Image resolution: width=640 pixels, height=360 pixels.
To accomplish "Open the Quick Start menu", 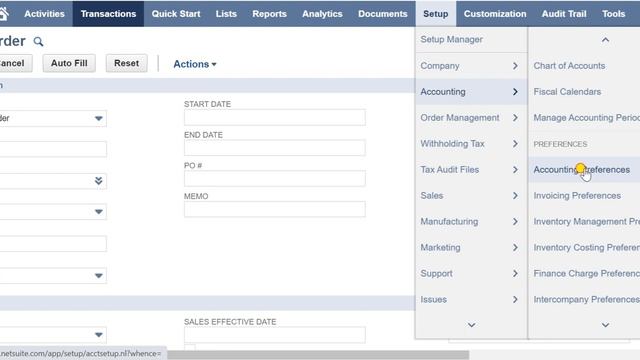I will click(x=176, y=14).
